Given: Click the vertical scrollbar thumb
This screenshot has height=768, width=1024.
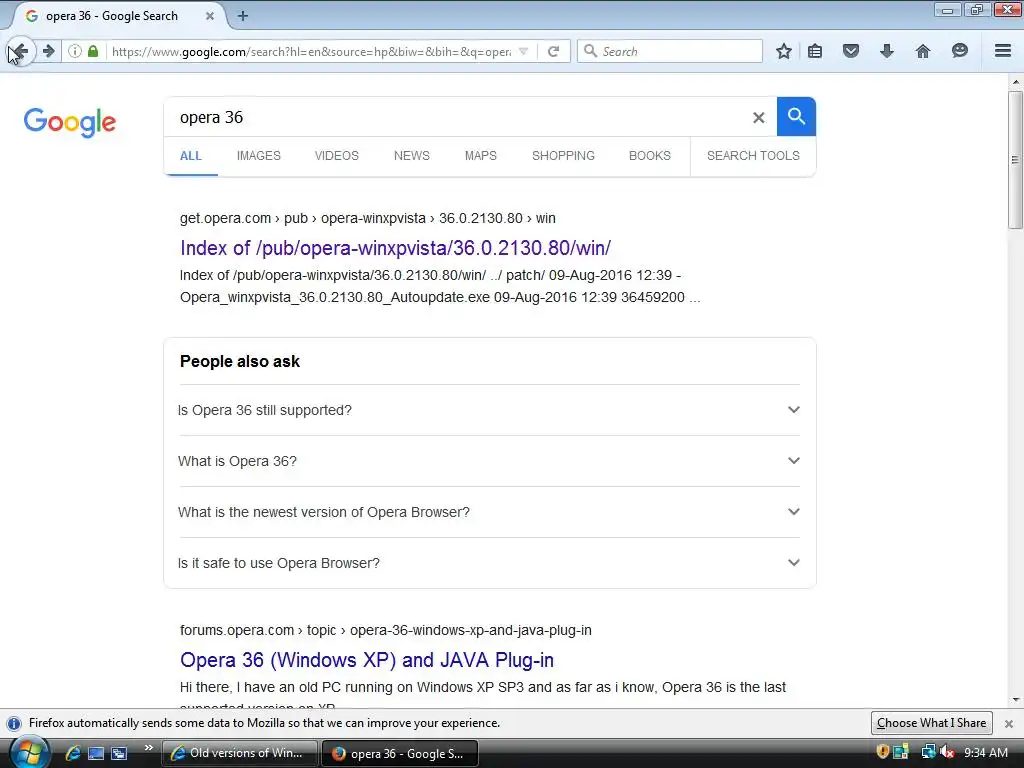Looking at the screenshot, I should pyautogui.click(x=1015, y=160).
